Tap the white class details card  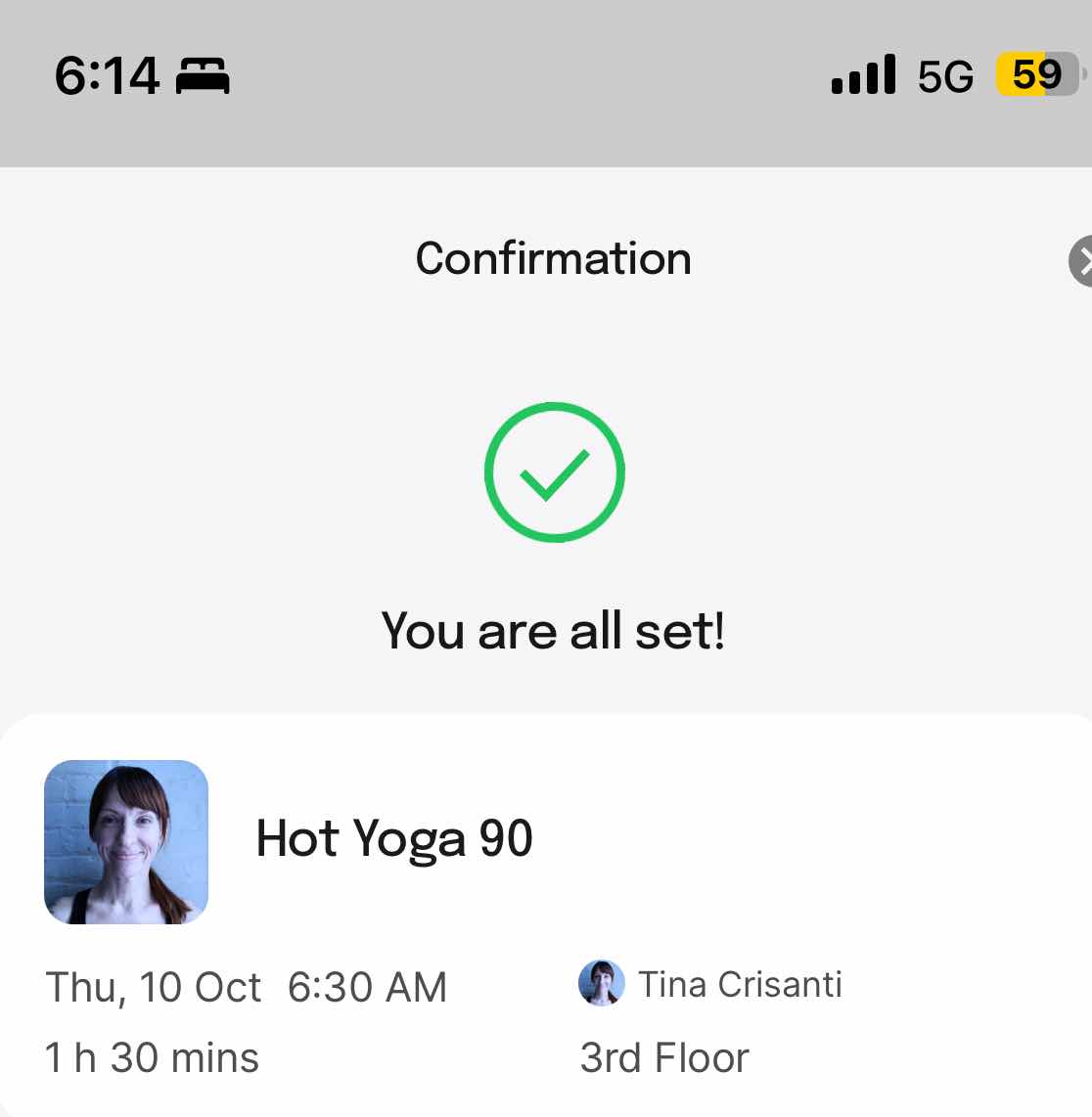[546, 915]
